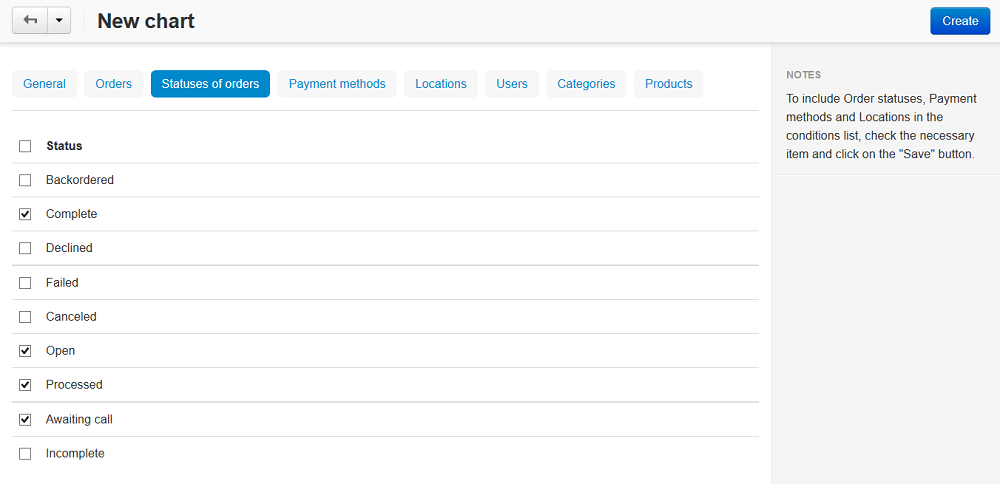Click the NOTES heading in sidebar
Viewport: 1000px width, 484px height.
coord(804,75)
